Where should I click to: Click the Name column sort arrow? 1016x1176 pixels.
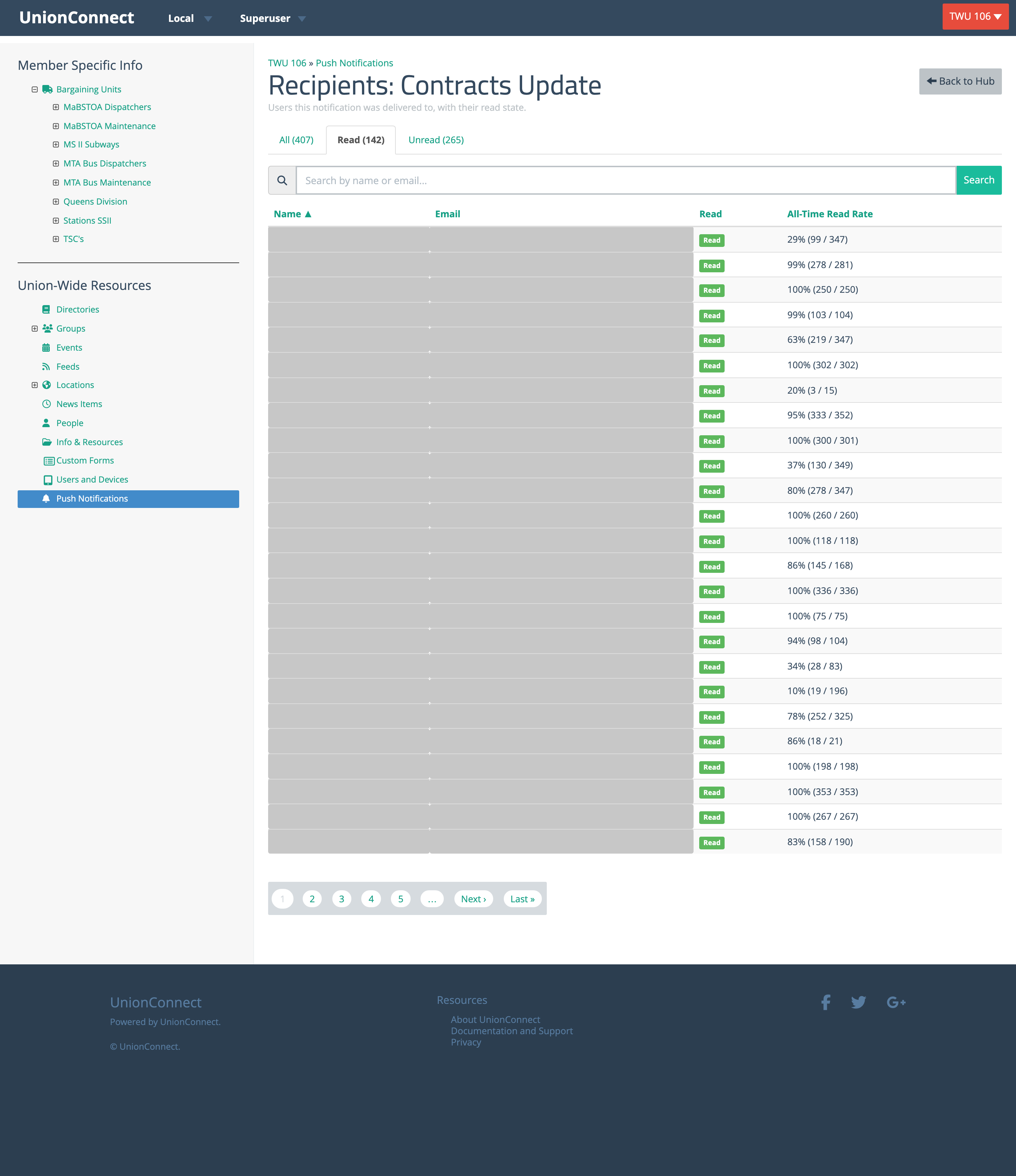click(x=308, y=214)
